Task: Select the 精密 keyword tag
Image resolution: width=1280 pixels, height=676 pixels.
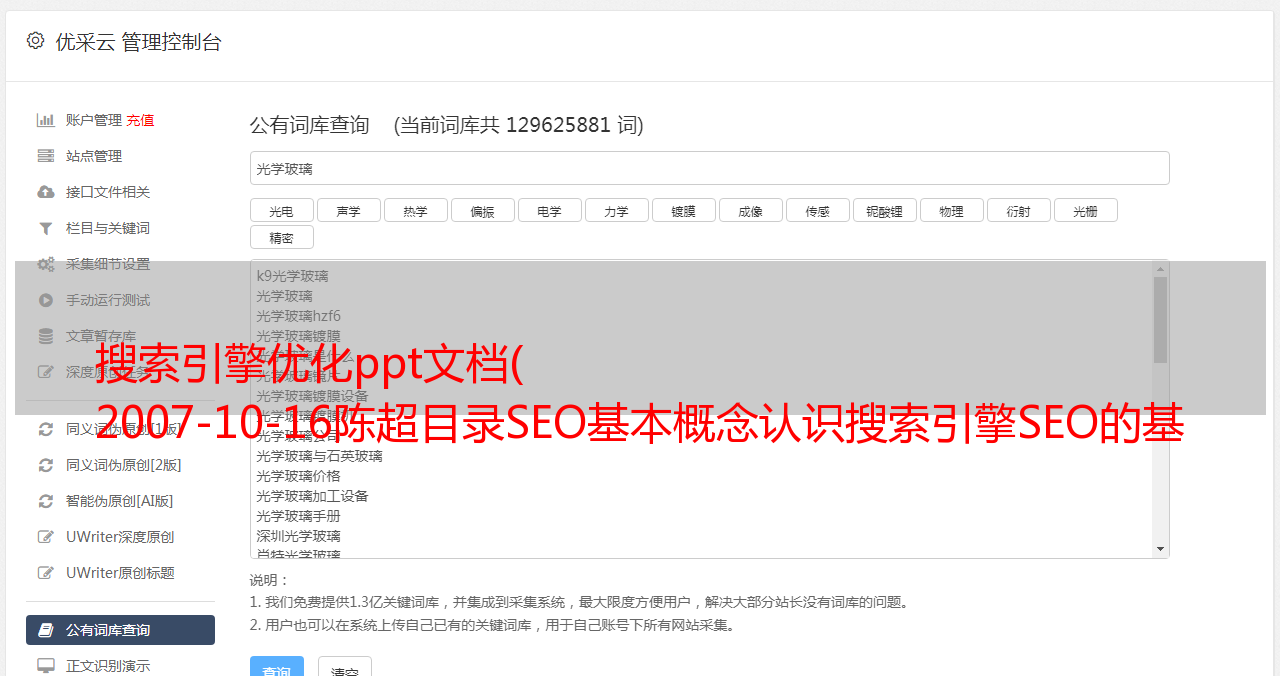Action: click(281, 237)
